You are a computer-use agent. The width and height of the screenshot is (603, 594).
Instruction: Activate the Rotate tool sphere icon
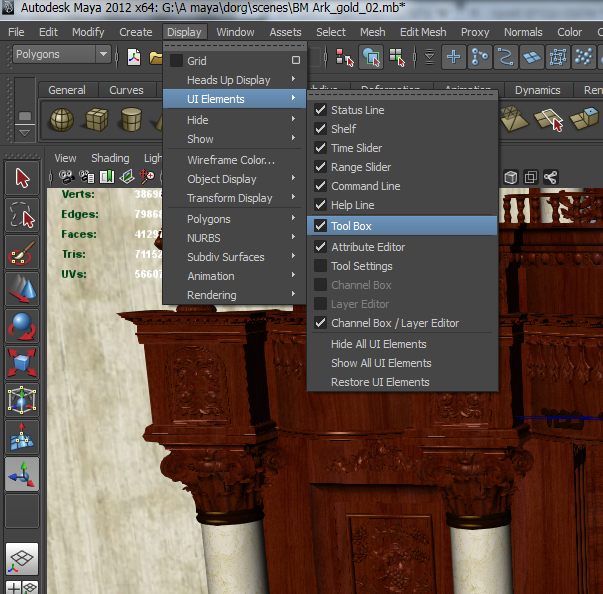pyautogui.click(x=23, y=326)
